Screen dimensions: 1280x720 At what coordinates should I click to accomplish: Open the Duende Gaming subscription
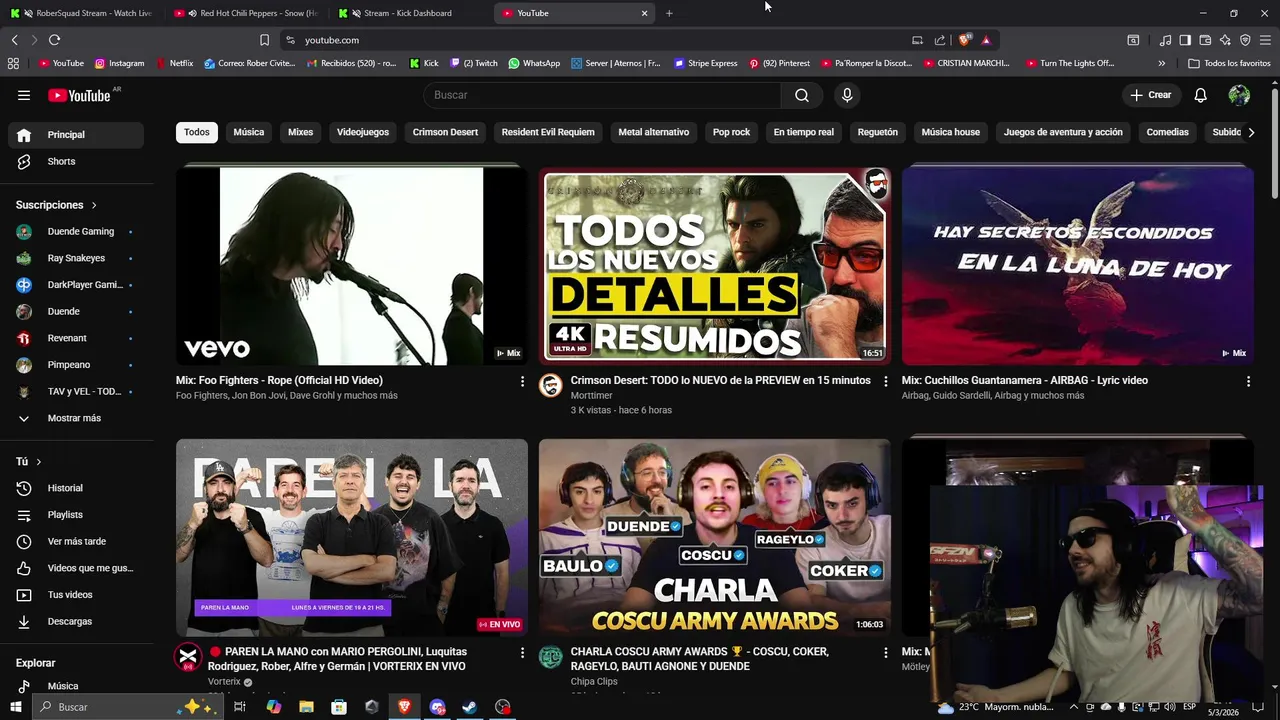tap(76, 231)
